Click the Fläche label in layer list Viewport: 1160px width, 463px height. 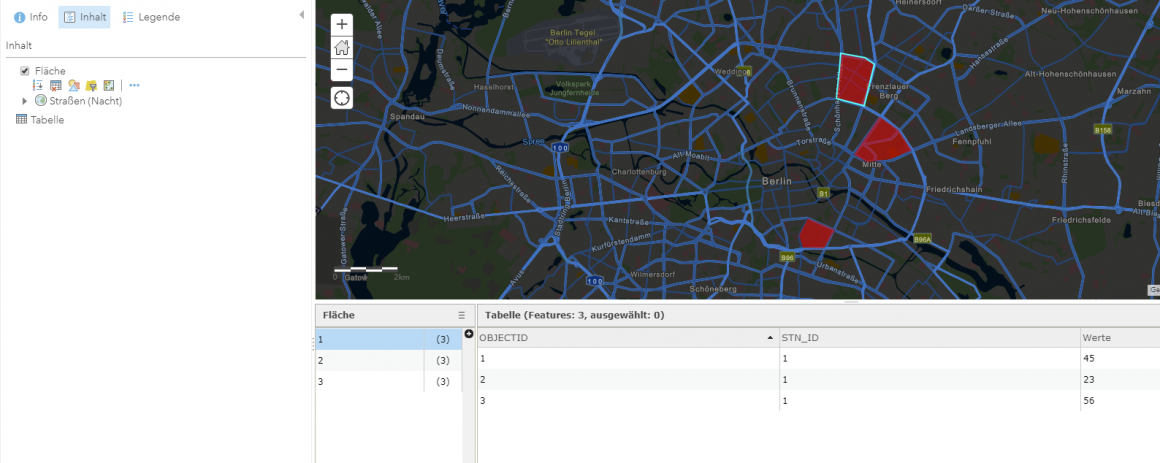coord(50,71)
